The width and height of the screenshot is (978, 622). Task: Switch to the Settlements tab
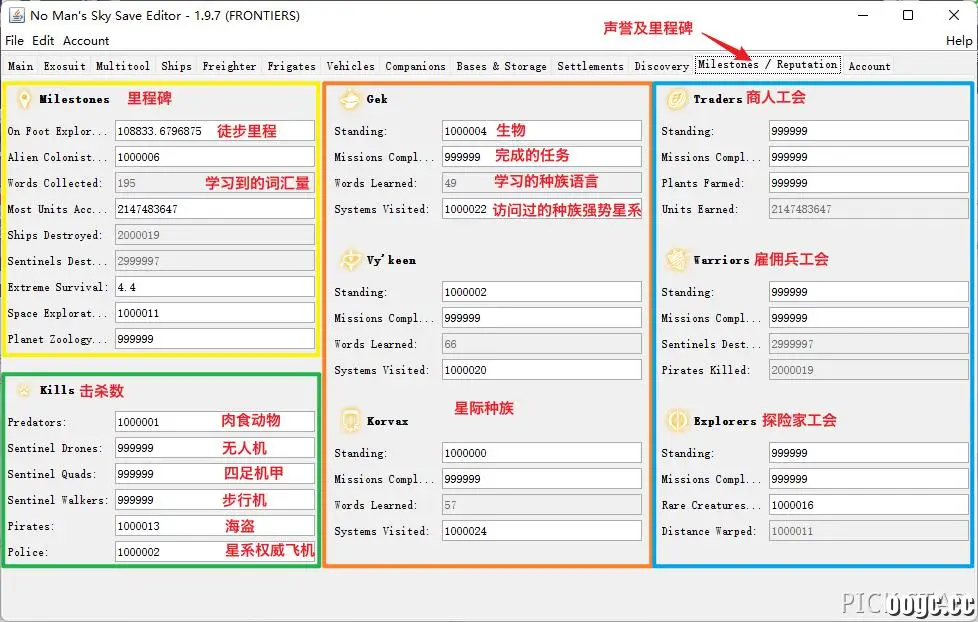(x=590, y=66)
